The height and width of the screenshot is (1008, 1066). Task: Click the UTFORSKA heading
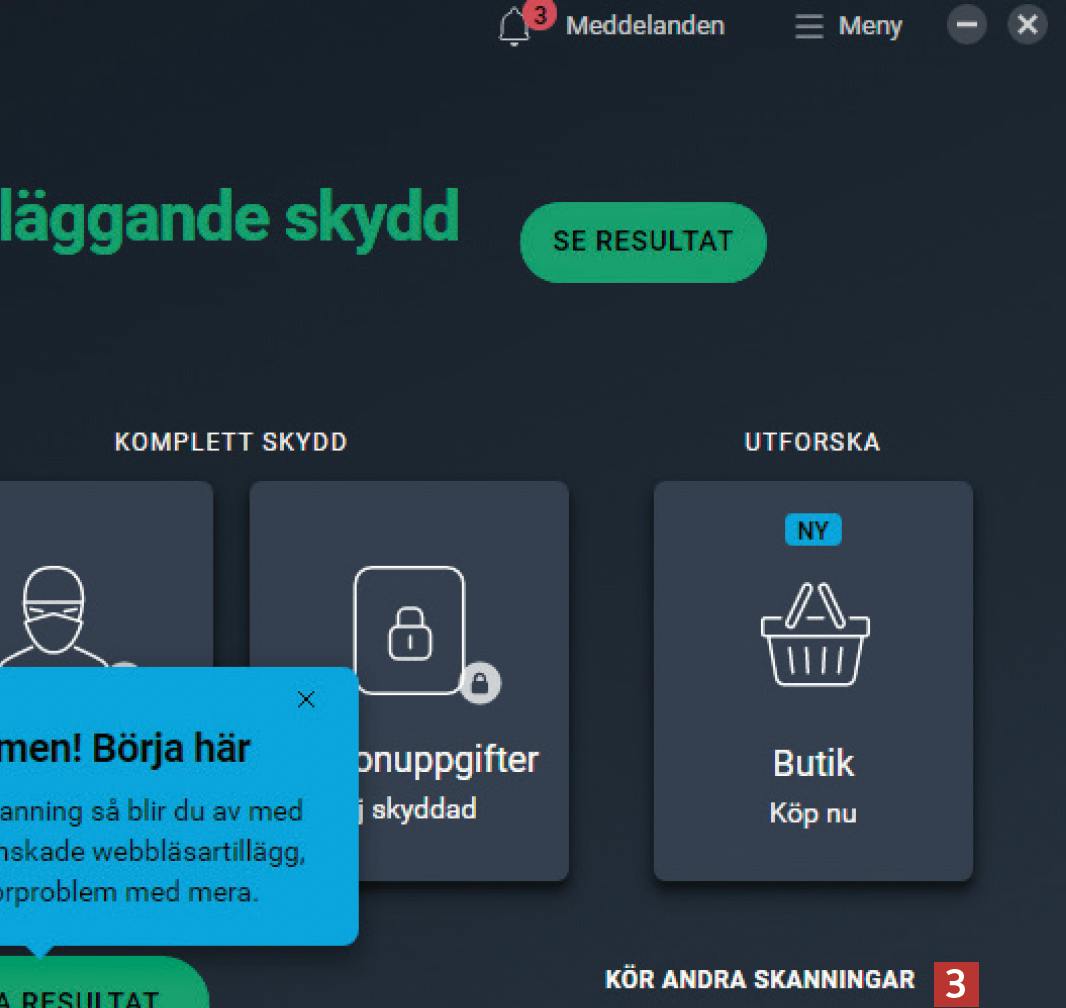tap(812, 442)
